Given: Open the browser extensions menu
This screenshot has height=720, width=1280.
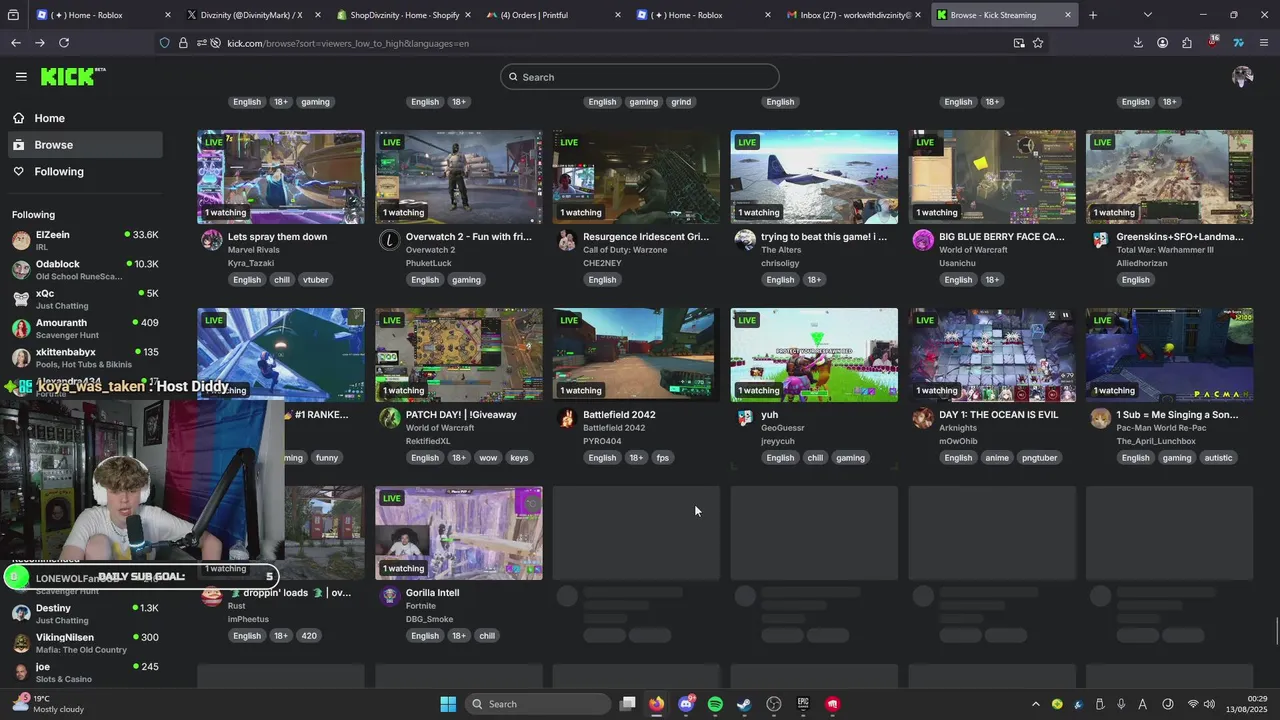Looking at the screenshot, I should pos(1187,43).
